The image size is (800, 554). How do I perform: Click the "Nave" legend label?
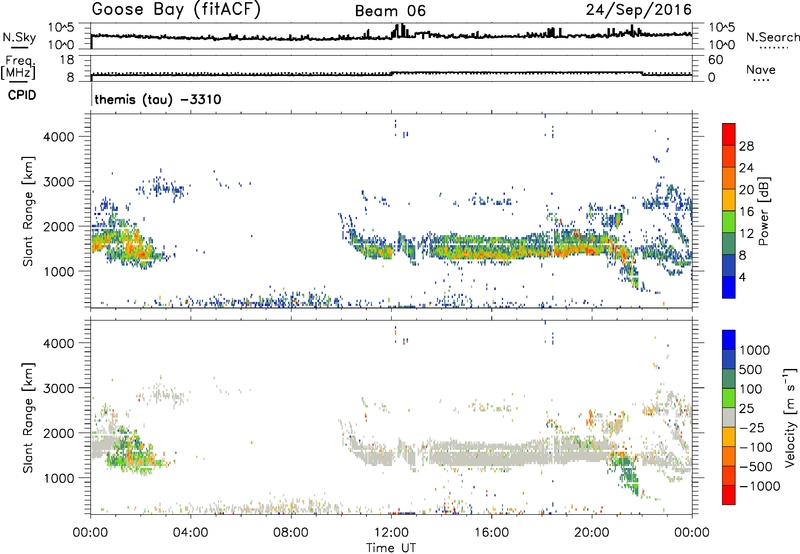(x=761, y=69)
